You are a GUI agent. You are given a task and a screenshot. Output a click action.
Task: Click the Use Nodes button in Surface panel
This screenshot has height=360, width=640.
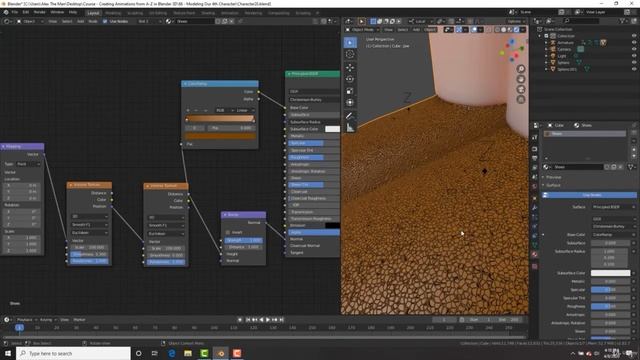590,195
